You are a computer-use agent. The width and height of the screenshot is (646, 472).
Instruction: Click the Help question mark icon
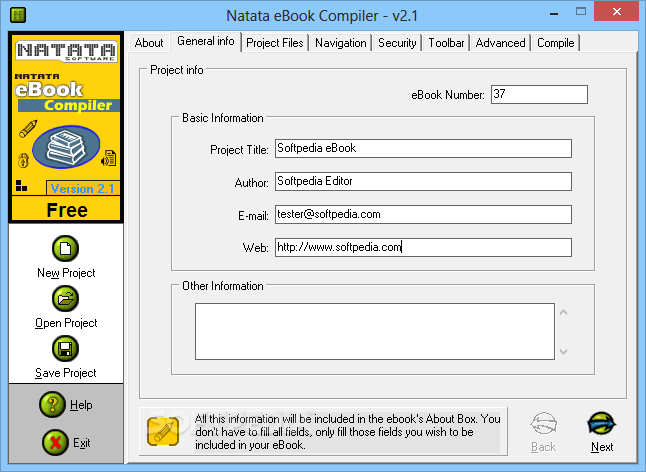52,404
